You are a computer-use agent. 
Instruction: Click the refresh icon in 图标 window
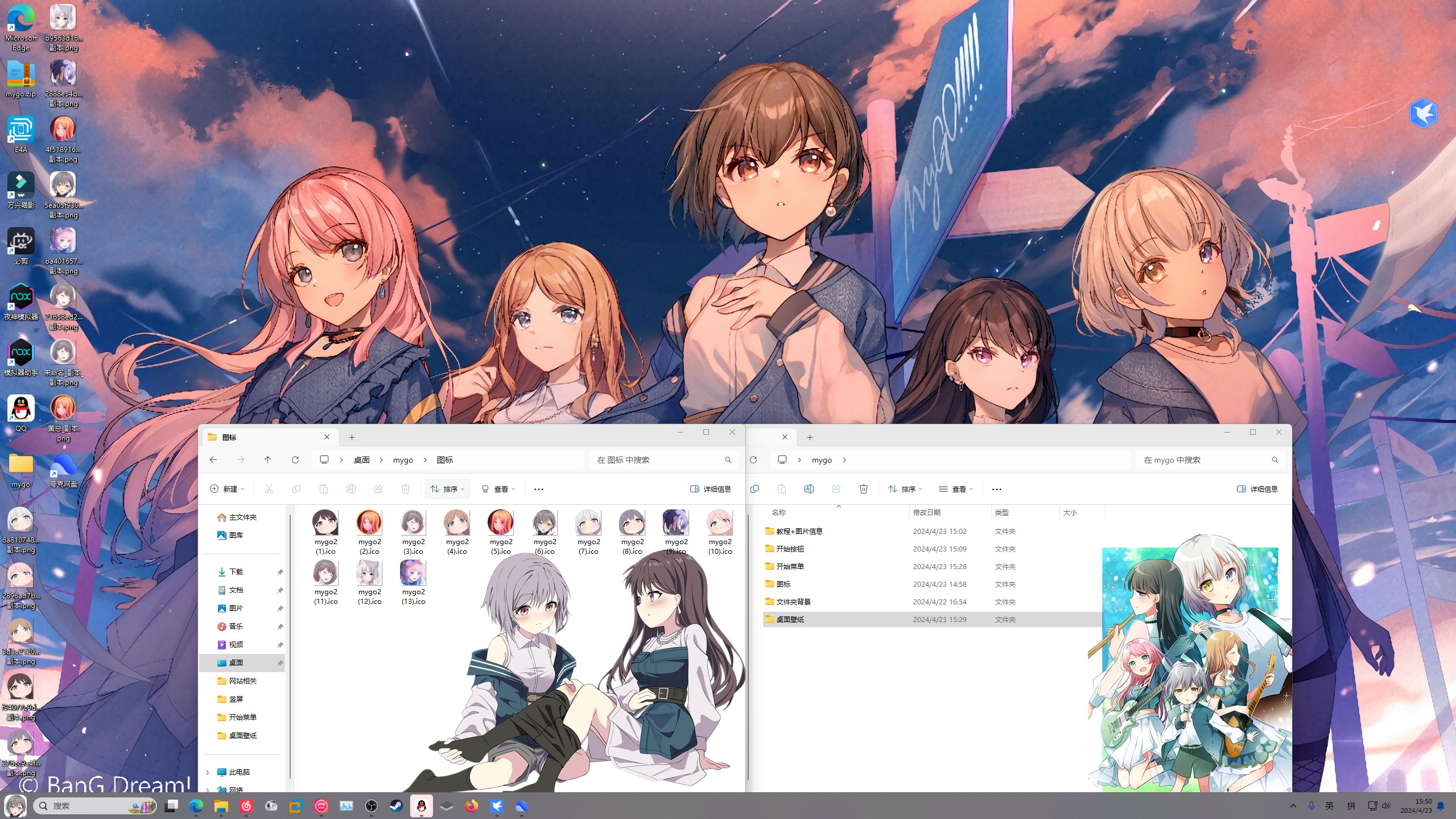point(295,460)
